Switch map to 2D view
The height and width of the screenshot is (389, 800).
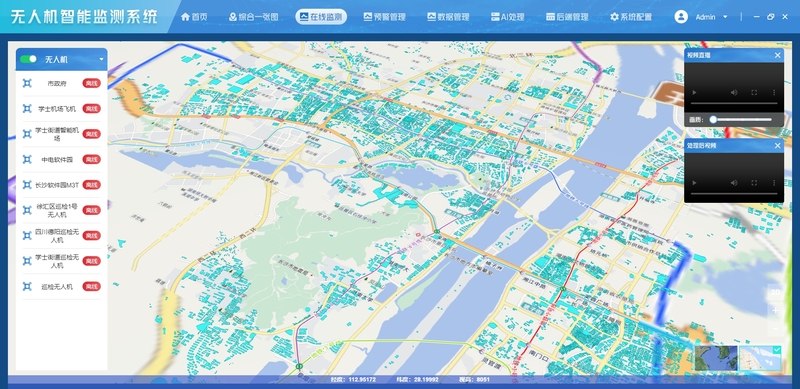tap(775, 293)
